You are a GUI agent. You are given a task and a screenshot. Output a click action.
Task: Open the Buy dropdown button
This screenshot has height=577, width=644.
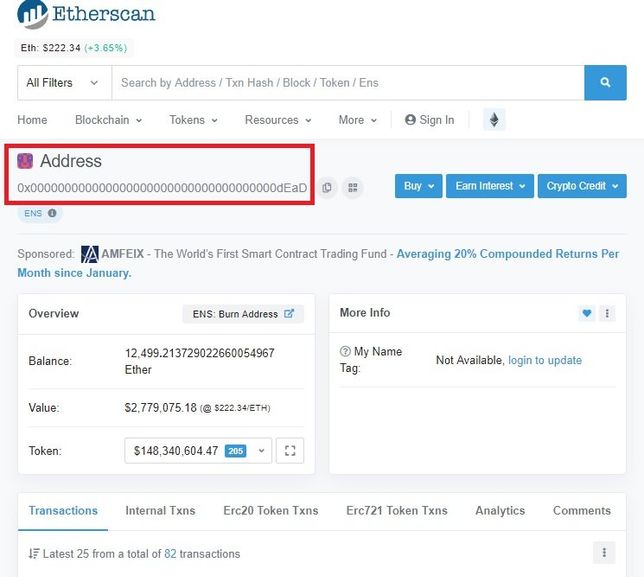(417, 186)
